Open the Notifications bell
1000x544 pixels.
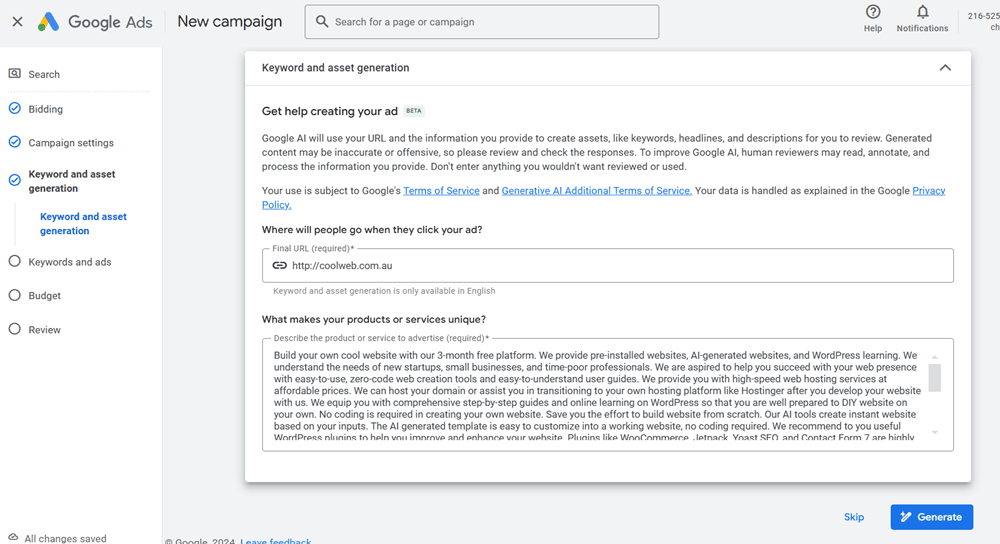point(922,12)
